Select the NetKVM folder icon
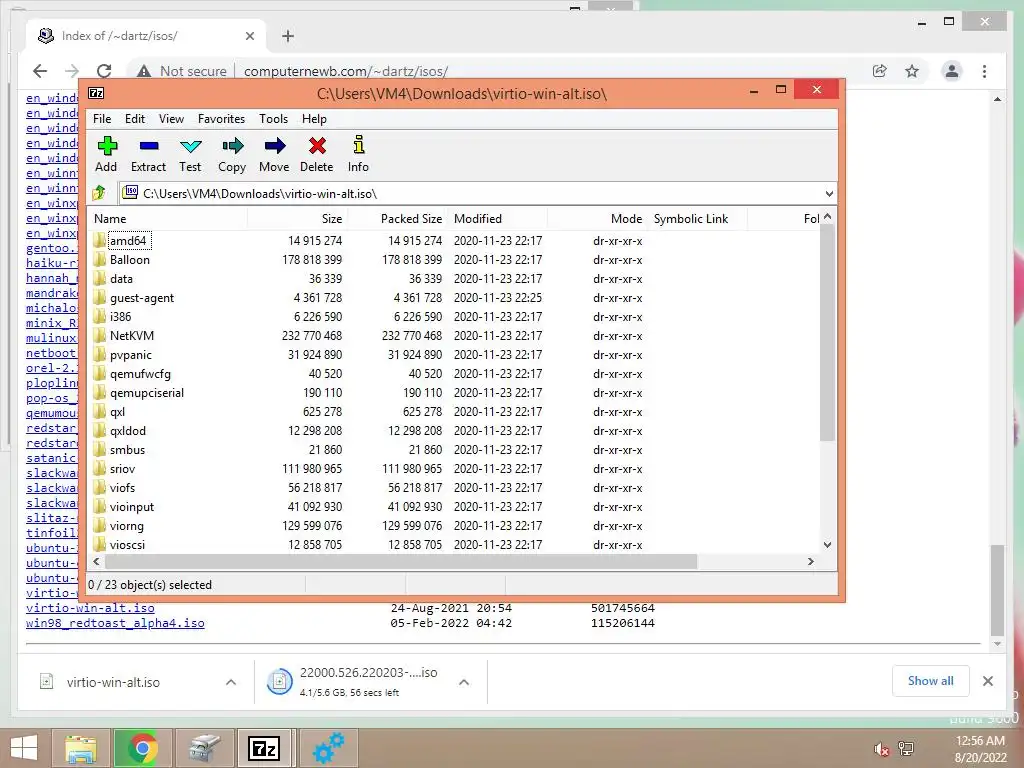The height and width of the screenshot is (768, 1024). 99,336
